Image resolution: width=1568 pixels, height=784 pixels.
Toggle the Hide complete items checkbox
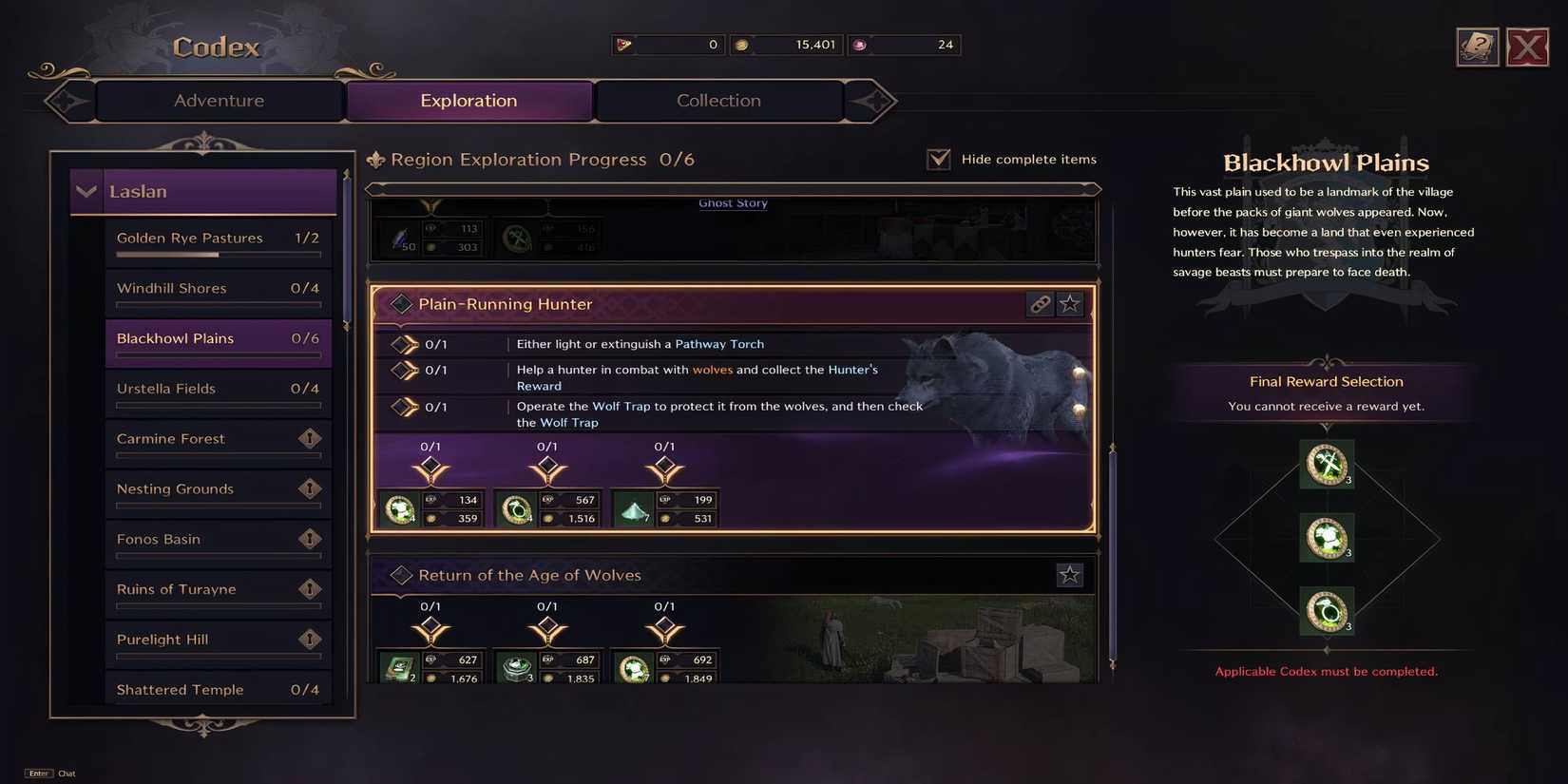[939, 159]
